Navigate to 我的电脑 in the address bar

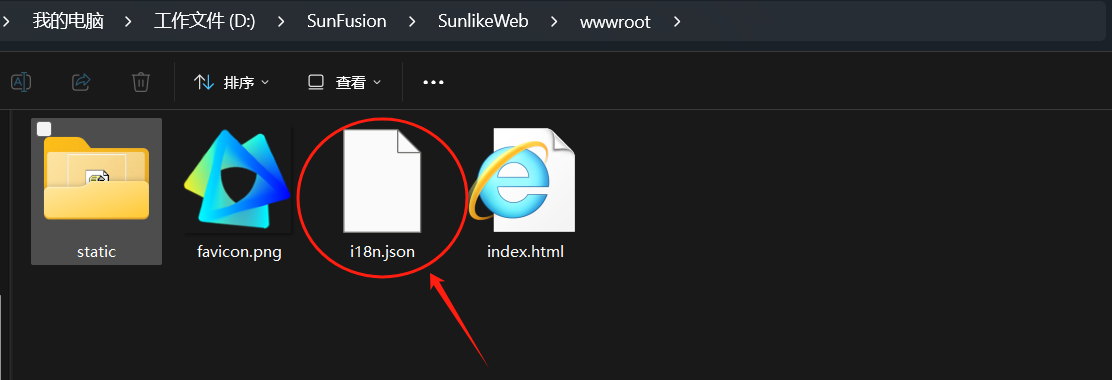click(68, 21)
